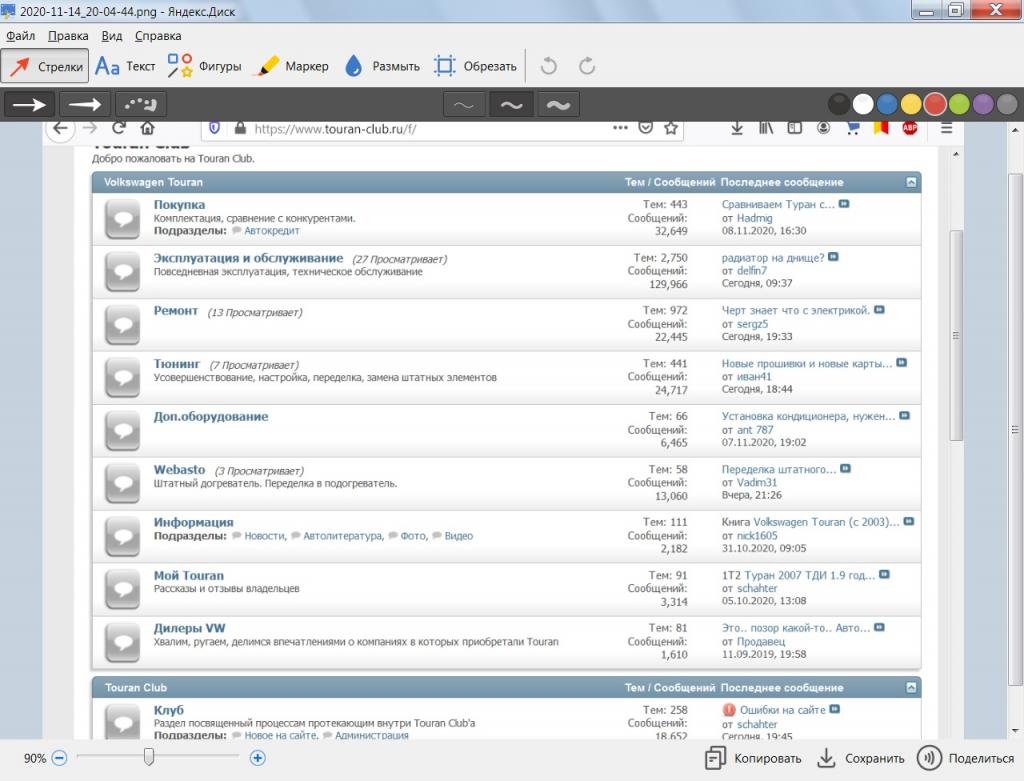Open the Справка menu
Image resolution: width=1024 pixels, height=781 pixels.
click(x=158, y=36)
